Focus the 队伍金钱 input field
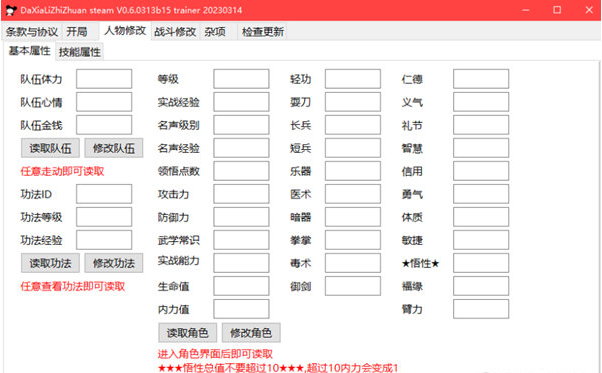The width and height of the screenshot is (602, 373). pyautogui.click(x=104, y=125)
